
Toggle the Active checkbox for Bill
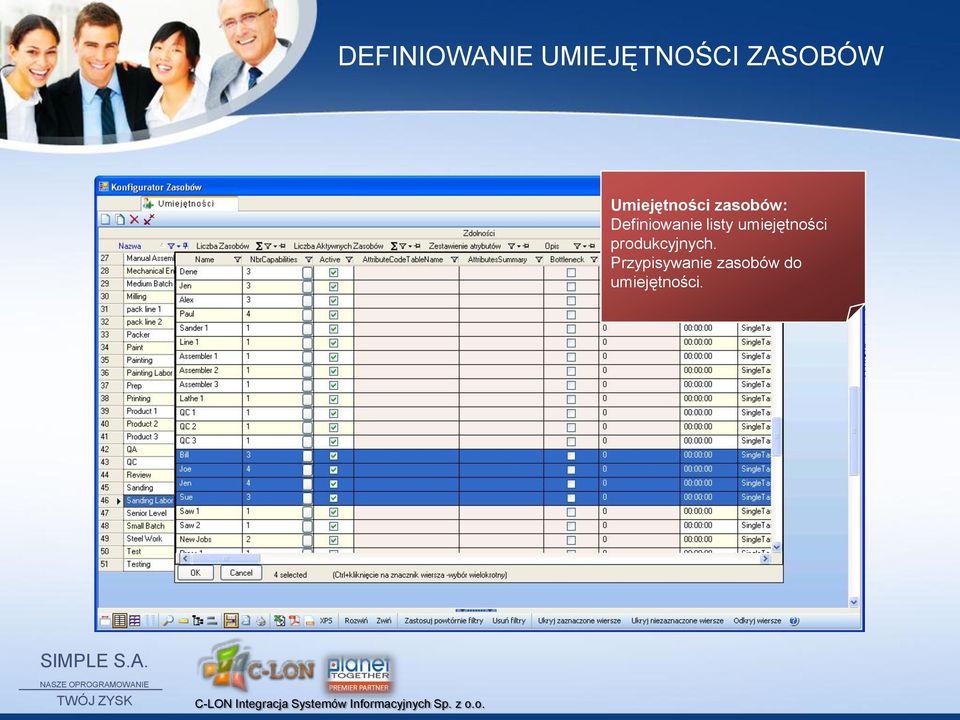coord(334,456)
